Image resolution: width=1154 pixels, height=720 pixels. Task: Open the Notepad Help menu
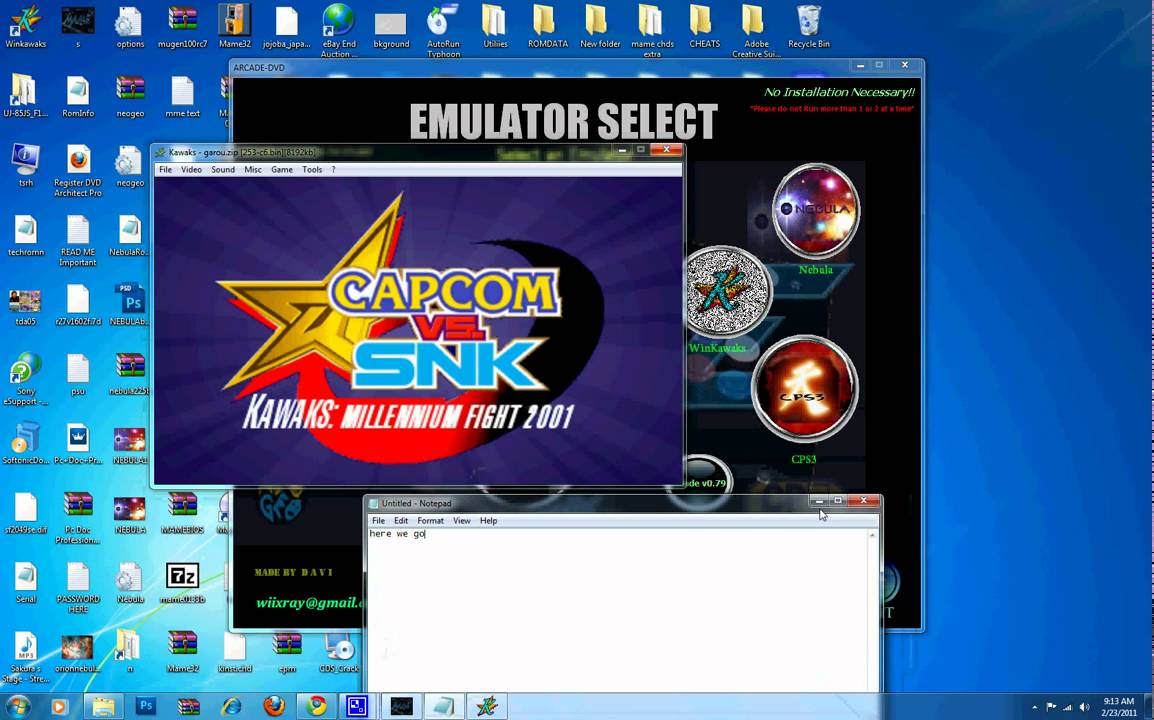tap(489, 520)
